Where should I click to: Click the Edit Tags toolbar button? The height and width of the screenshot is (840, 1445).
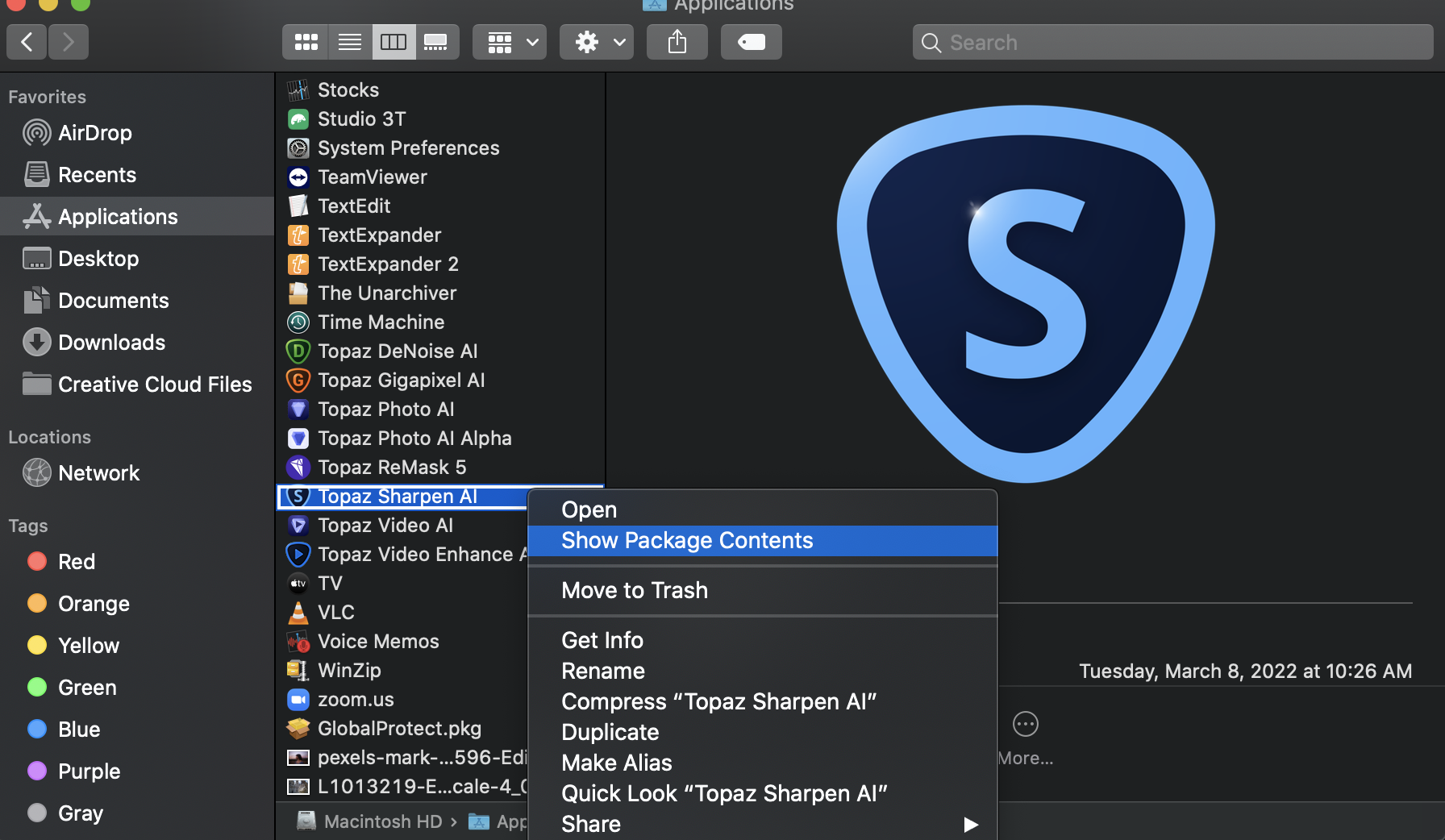click(752, 42)
